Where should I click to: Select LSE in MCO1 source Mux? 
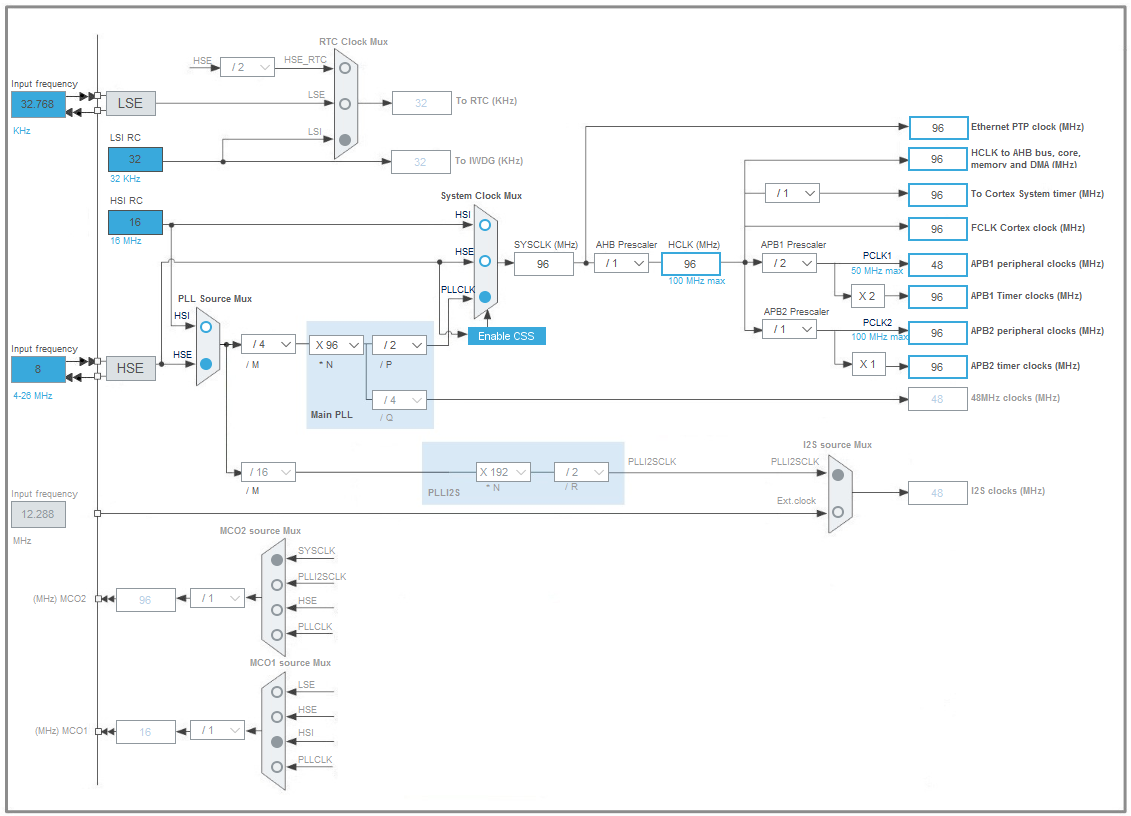click(276, 691)
